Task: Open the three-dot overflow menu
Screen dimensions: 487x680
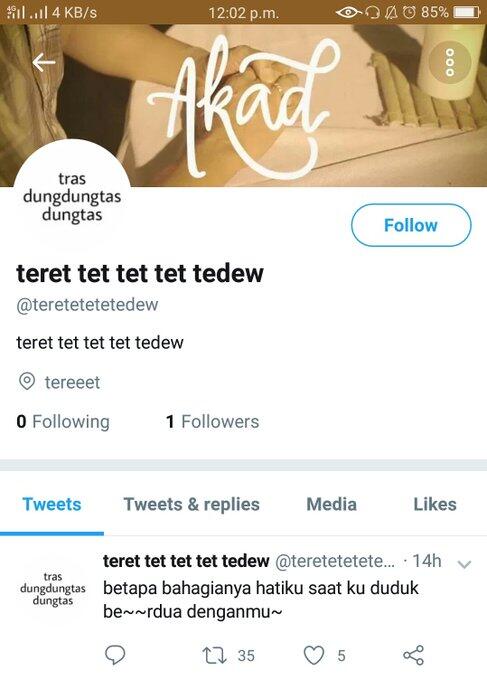Action: [450, 63]
